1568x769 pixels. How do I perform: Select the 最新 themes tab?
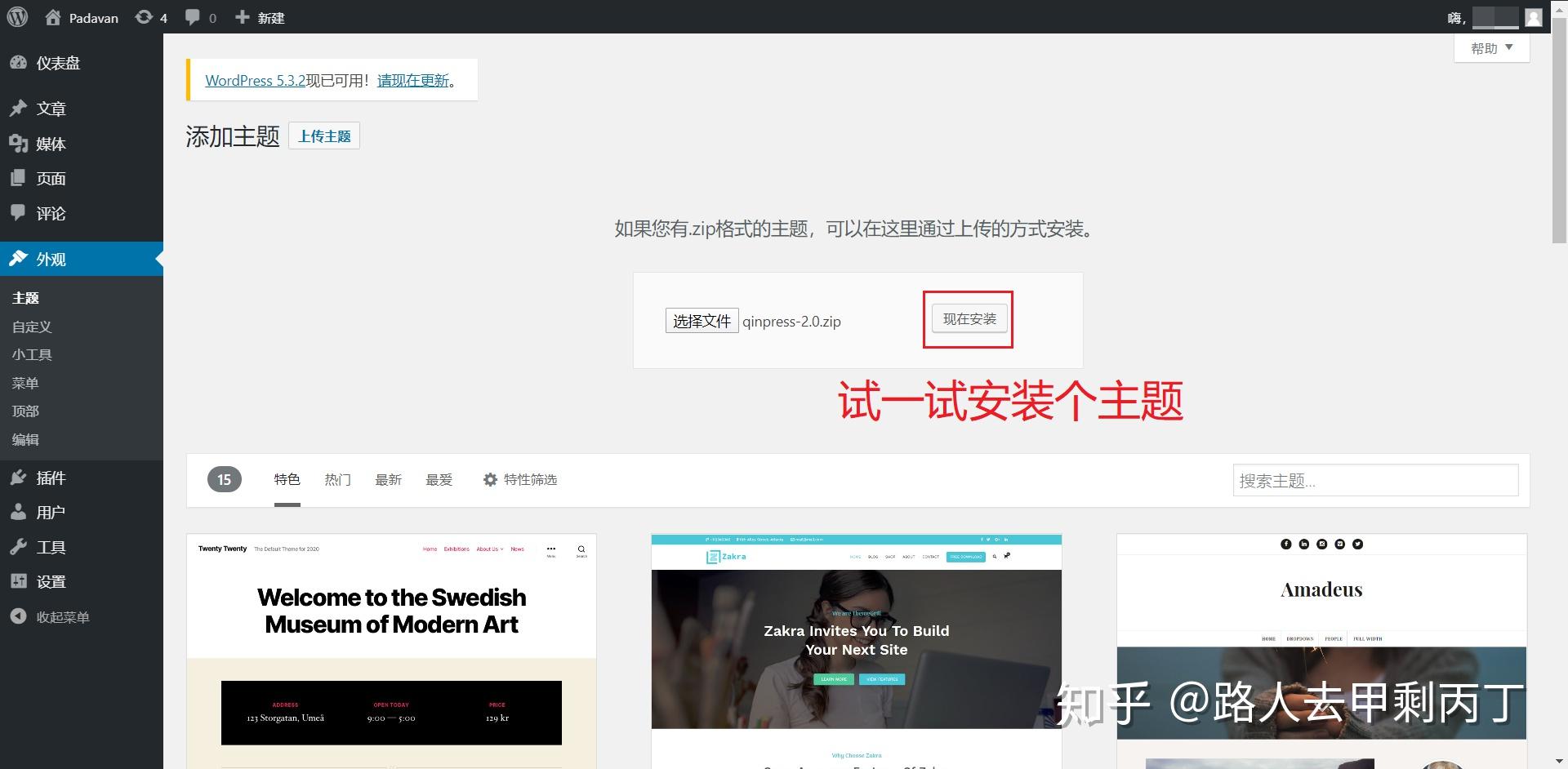(388, 479)
